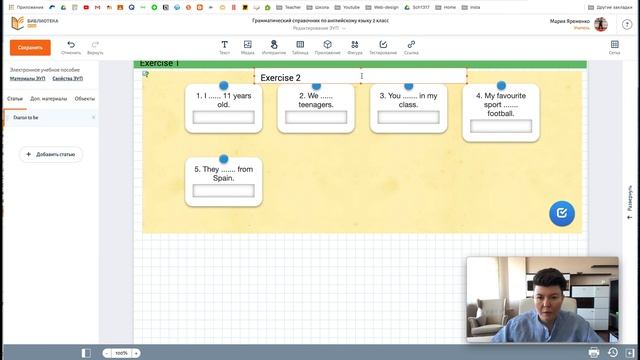Open the Редактирование ЭУП dropdown
This screenshot has width=640, height=360.
pyautogui.click(x=319, y=28)
